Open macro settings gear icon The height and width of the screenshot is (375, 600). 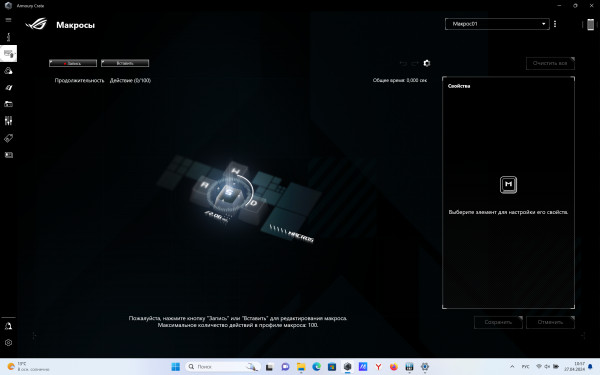(x=427, y=63)
